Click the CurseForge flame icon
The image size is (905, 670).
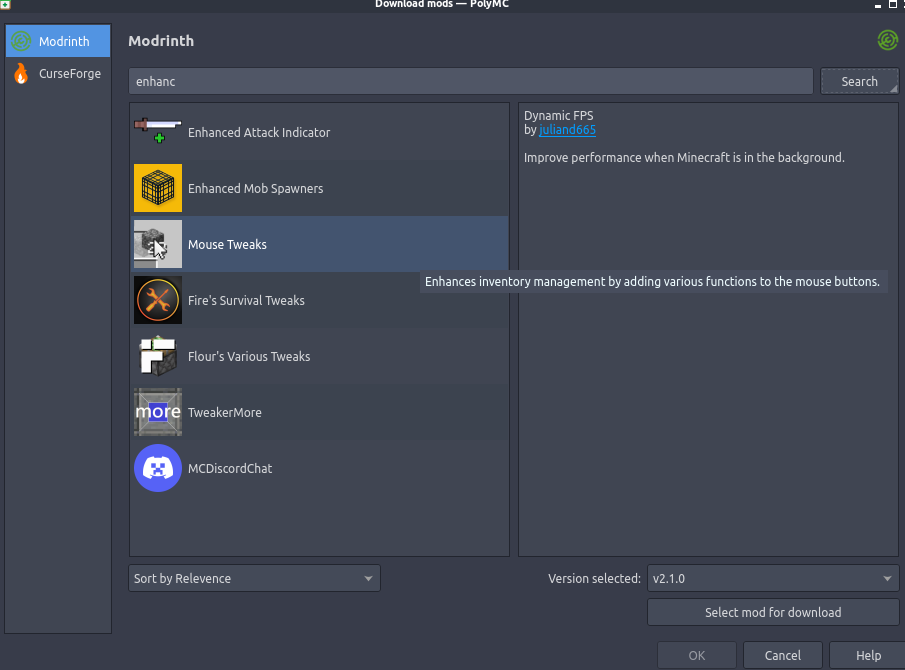pyautogui.click(x=19, y=73)
